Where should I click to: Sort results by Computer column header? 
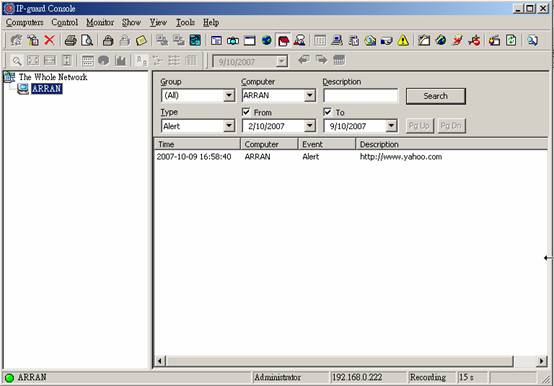click(269, 144)
